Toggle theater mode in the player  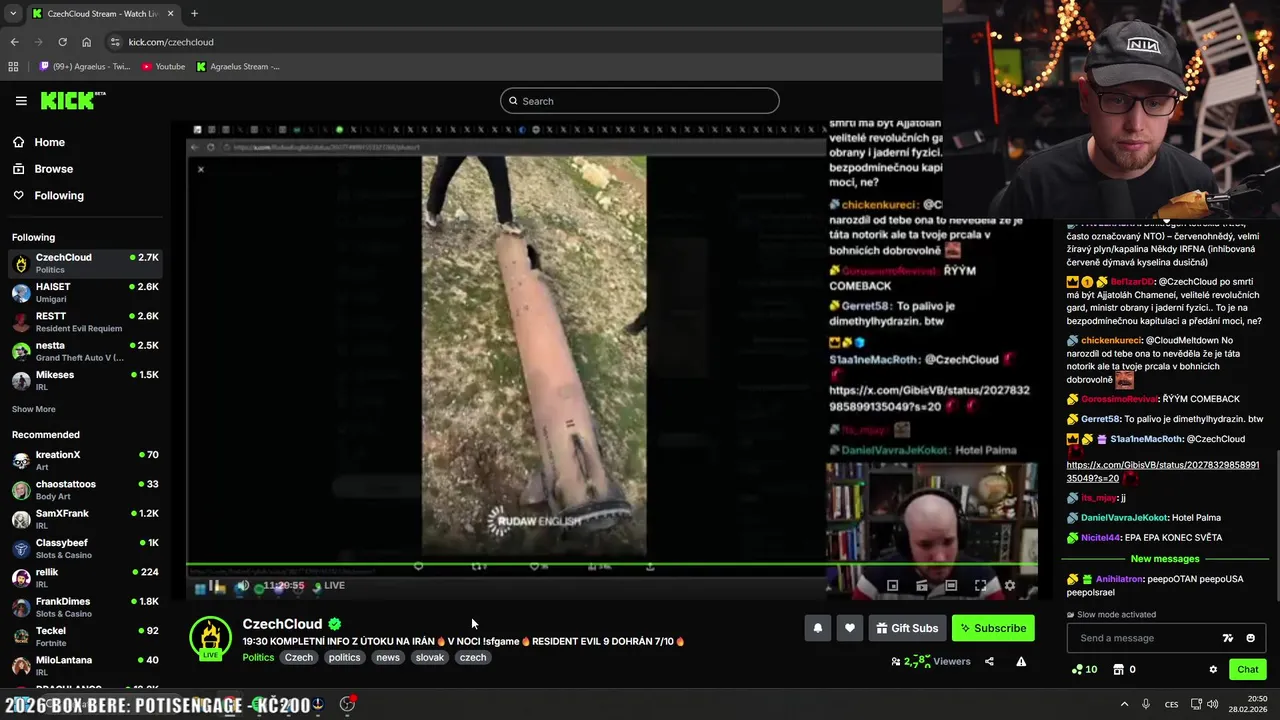(x=951, y=586)
